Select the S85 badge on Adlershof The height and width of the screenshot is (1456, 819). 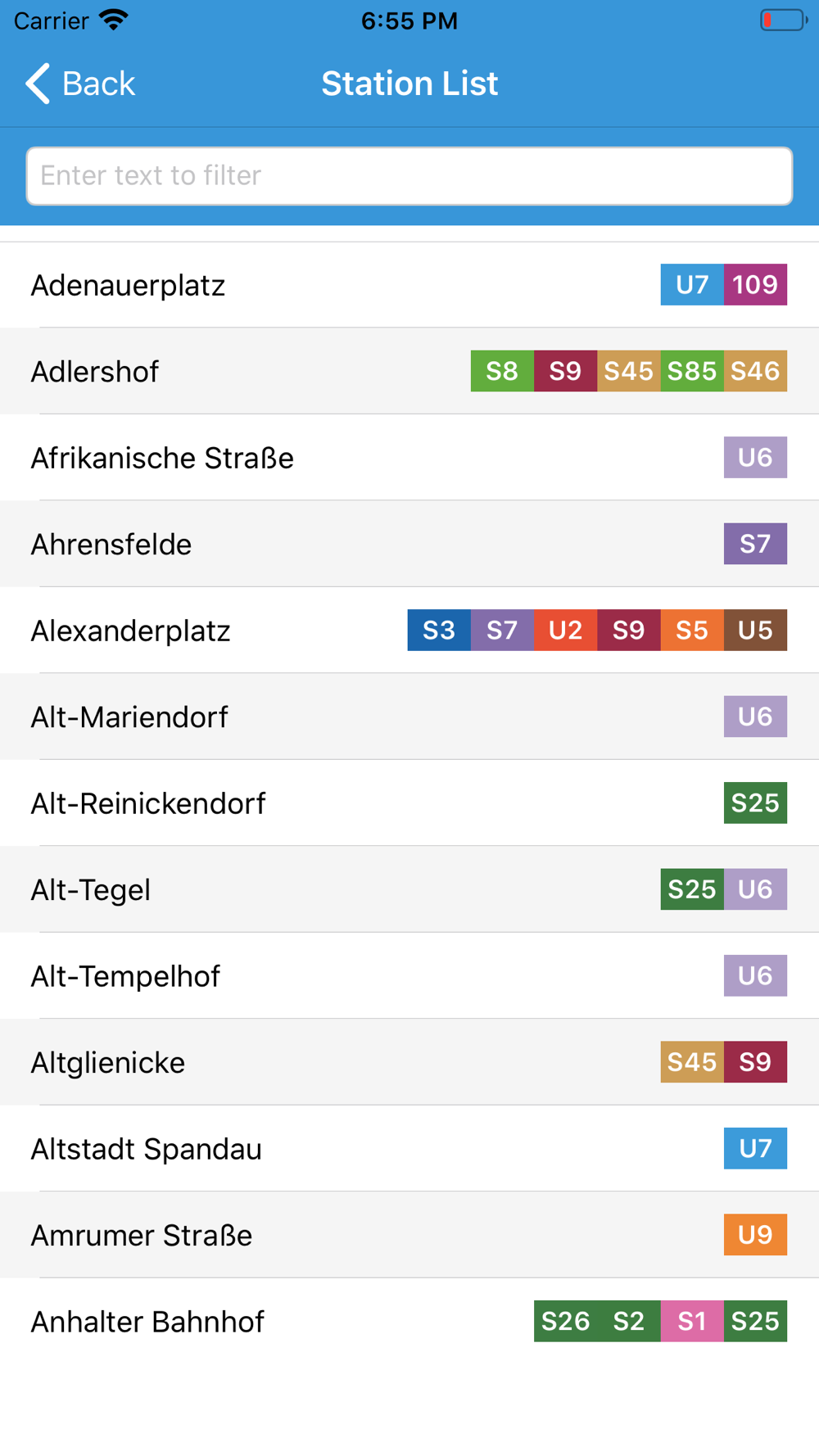pos(692,371)
